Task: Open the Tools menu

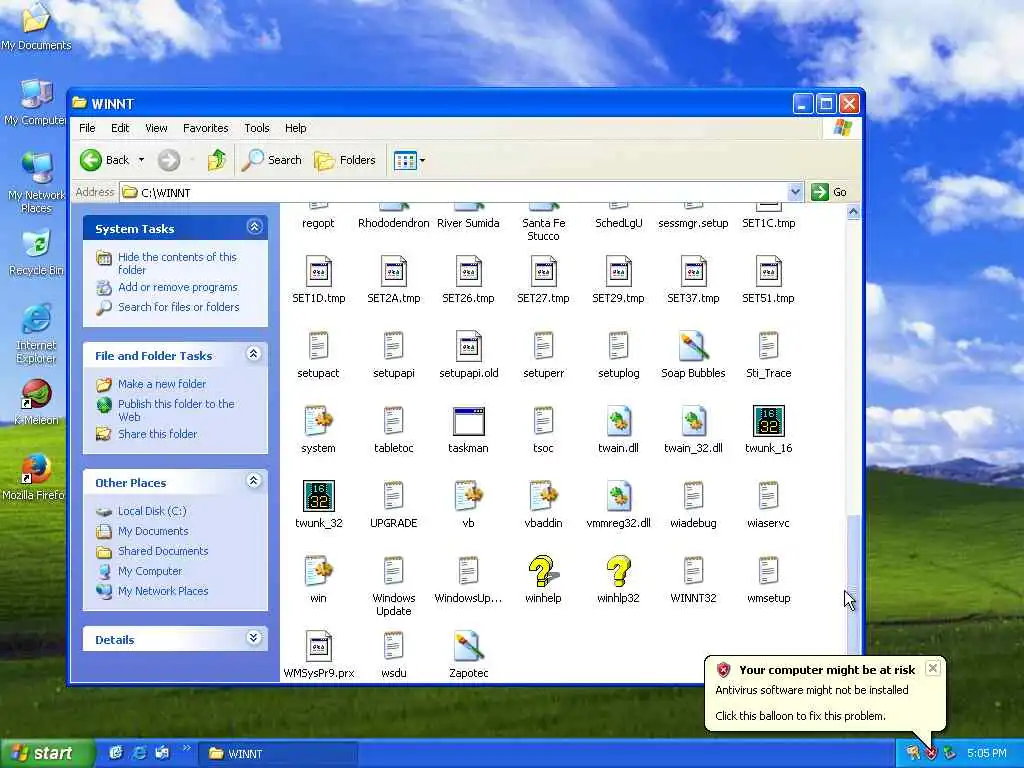Action: click(x=257, y=128)
